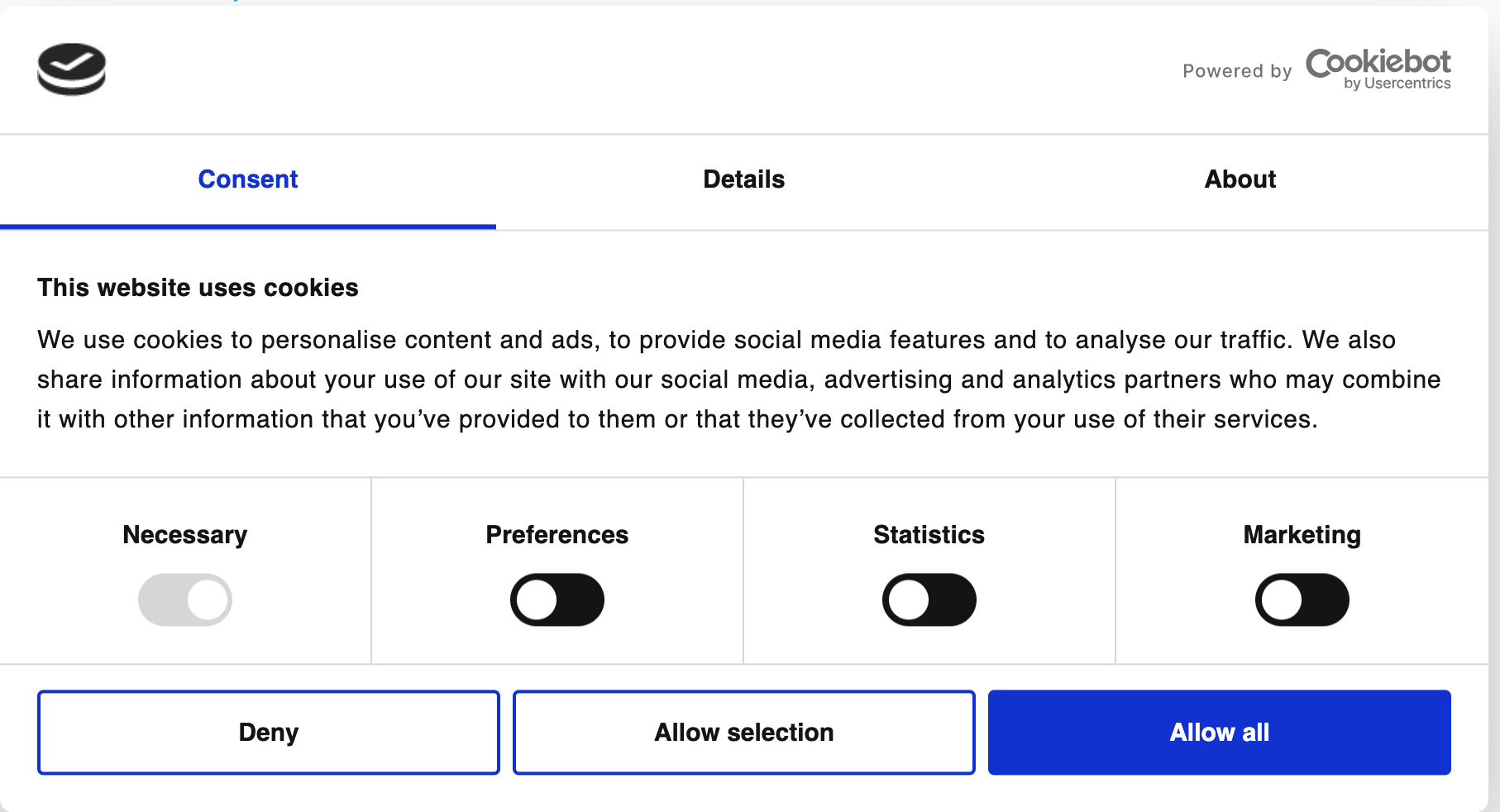Click the checkmark cookie logo icon
Viewport: 1500px width, 812px height.
(71, 69)
